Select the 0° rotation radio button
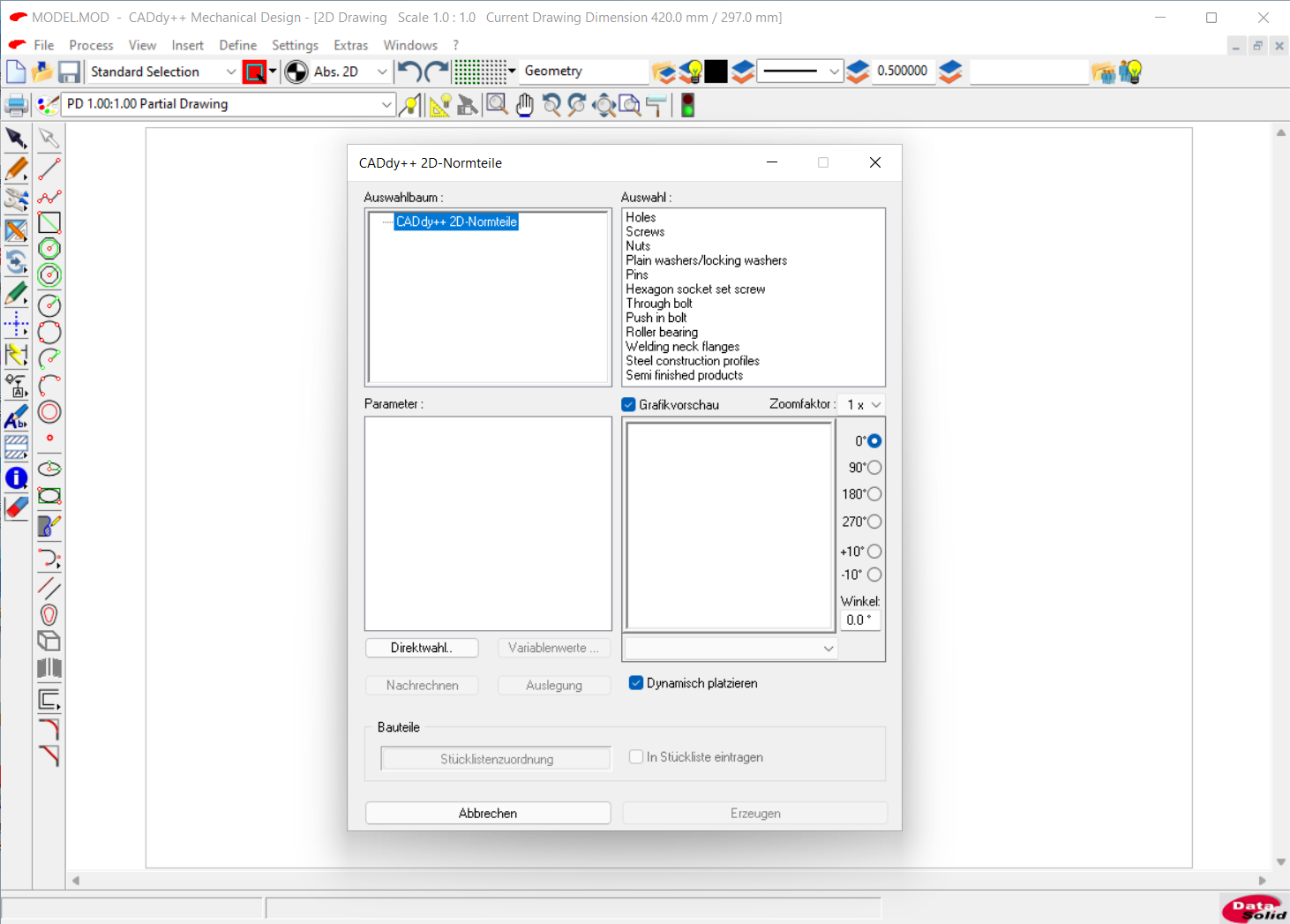 point(874,440)
